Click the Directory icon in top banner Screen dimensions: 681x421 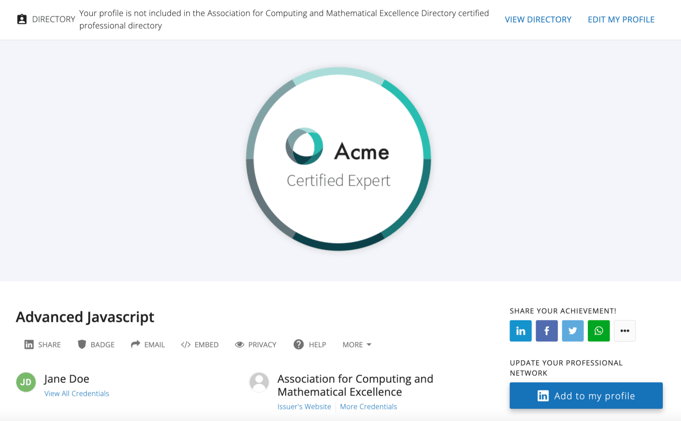(22, 19)
